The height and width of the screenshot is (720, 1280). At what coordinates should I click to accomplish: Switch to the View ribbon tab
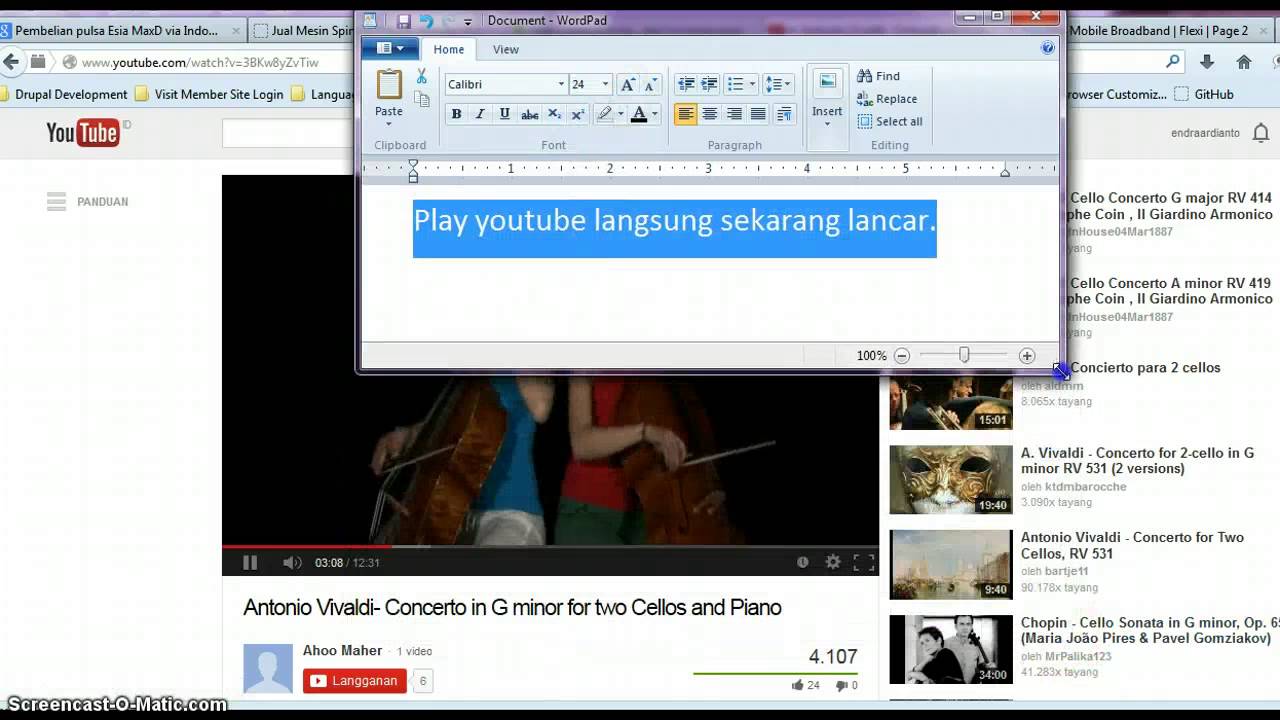(x=506, y=49)
